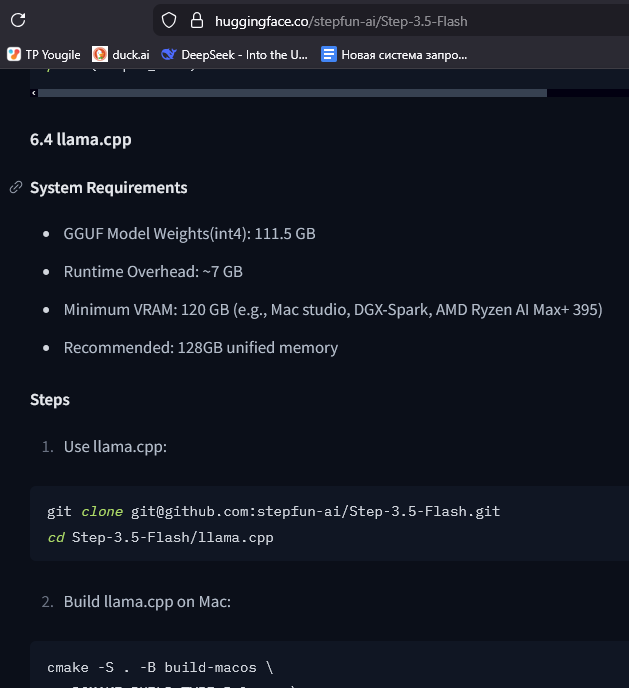Click the System Requirements heading

click(x=108, y=188)
